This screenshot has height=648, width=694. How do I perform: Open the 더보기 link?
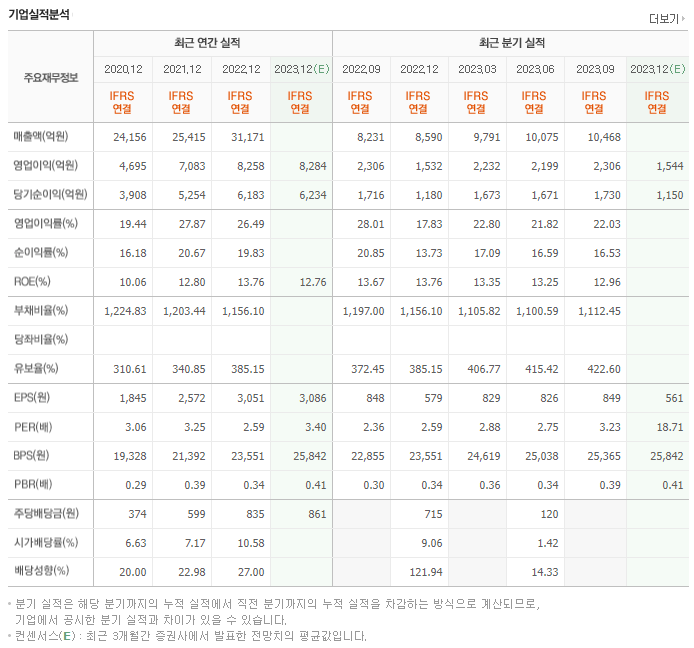click(x=667, y=19)
